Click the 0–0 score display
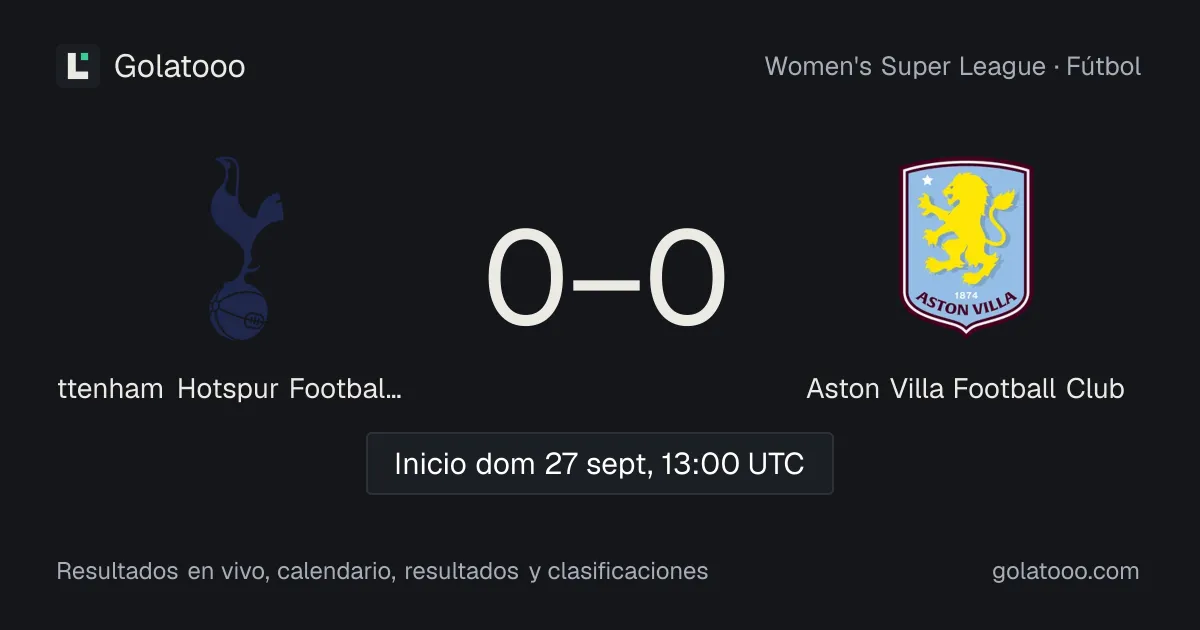This screenshot has width=1200, height=630. click(x=606, y=279)
